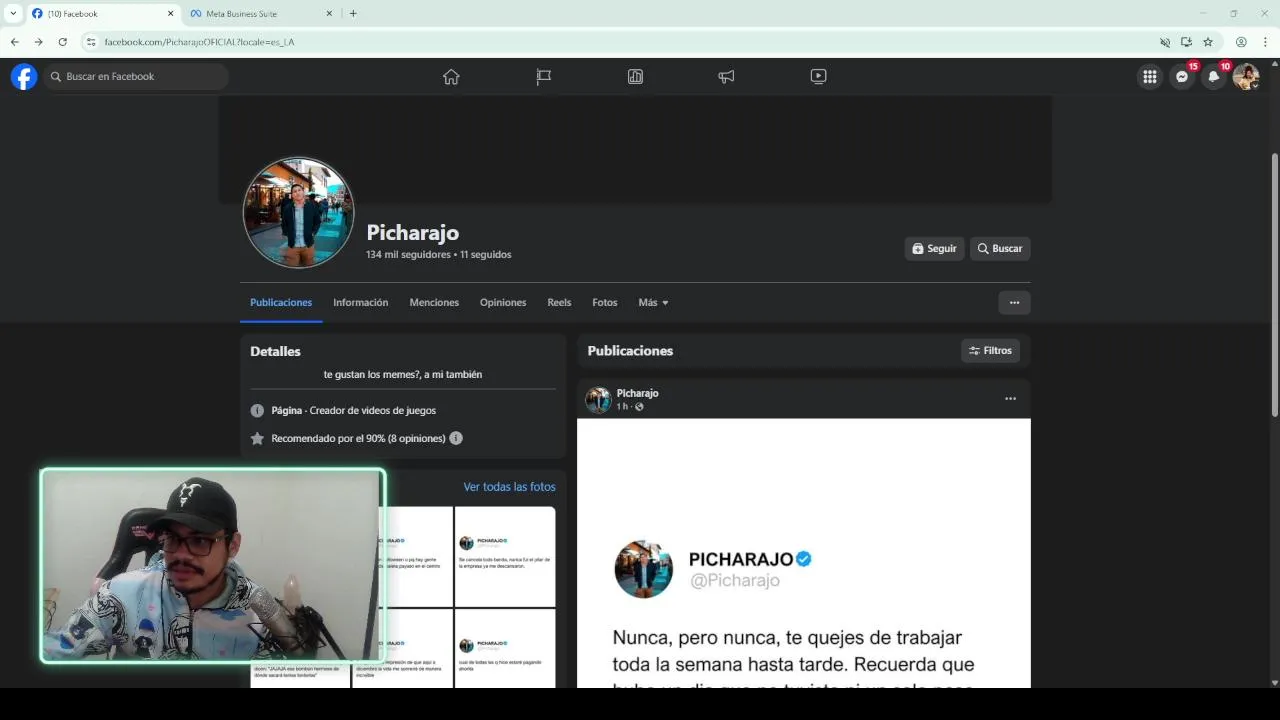Open Messenger chats icon

[x=1182, y=76]
